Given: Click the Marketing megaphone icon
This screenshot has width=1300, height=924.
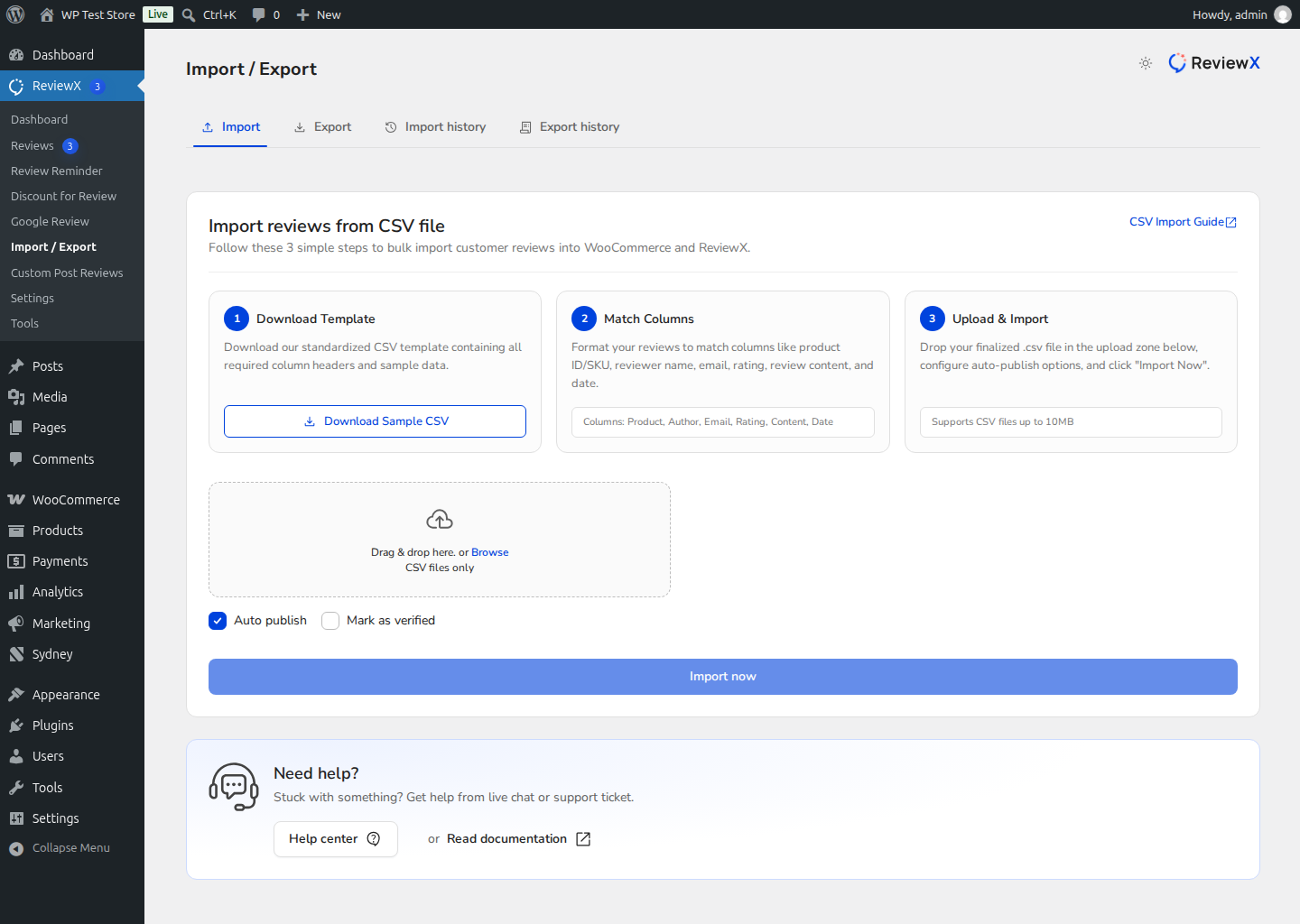Looking at the screenshot, I should [16, 624].
